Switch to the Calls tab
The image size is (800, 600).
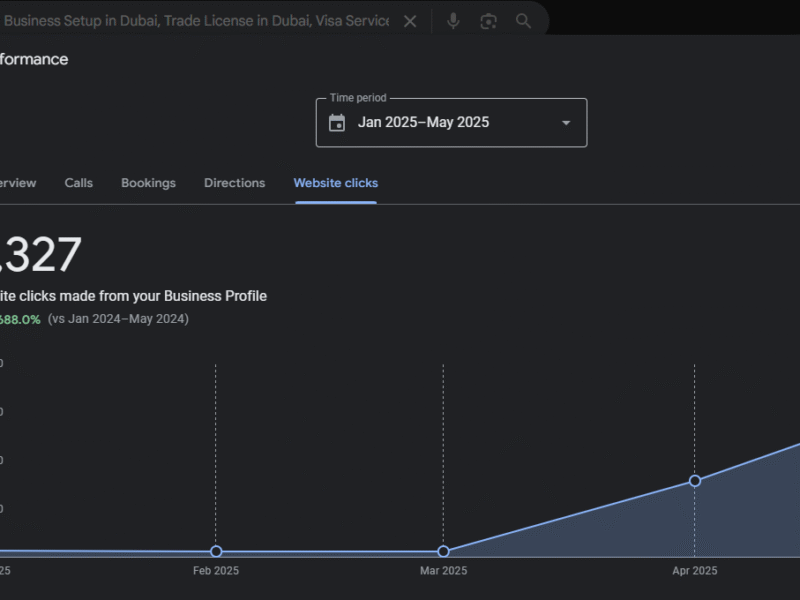click(x=79, y=183)
